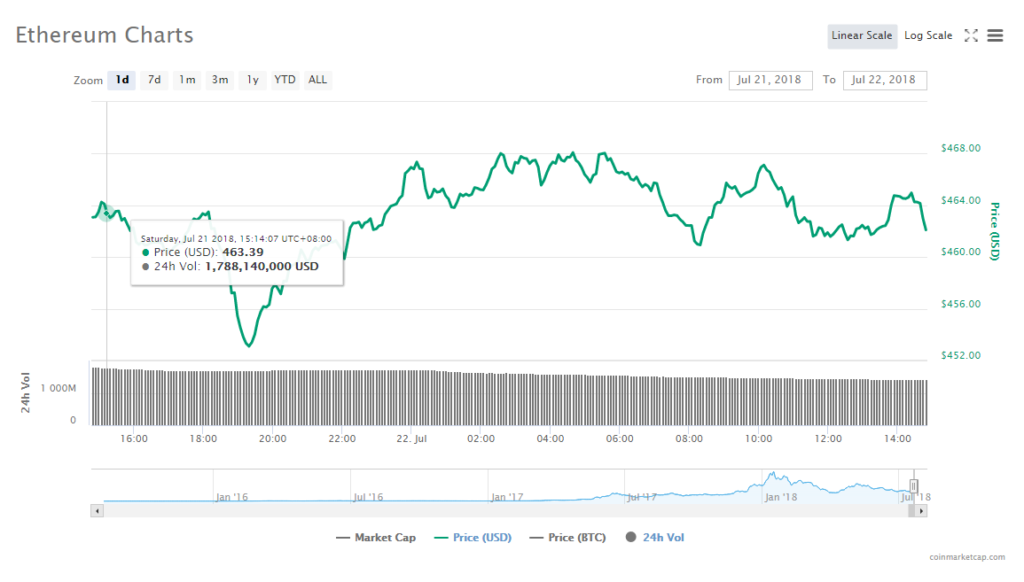Screen dimensions: 1024x582
Task: Toggle the Market Cap series visibility
Action: click(376, 538)
